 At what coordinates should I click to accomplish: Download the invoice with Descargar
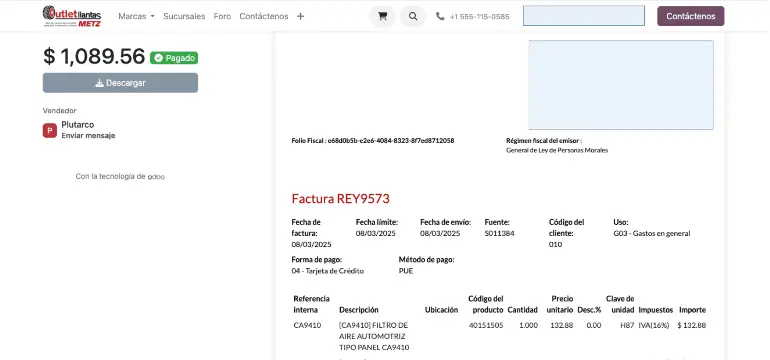120,83
